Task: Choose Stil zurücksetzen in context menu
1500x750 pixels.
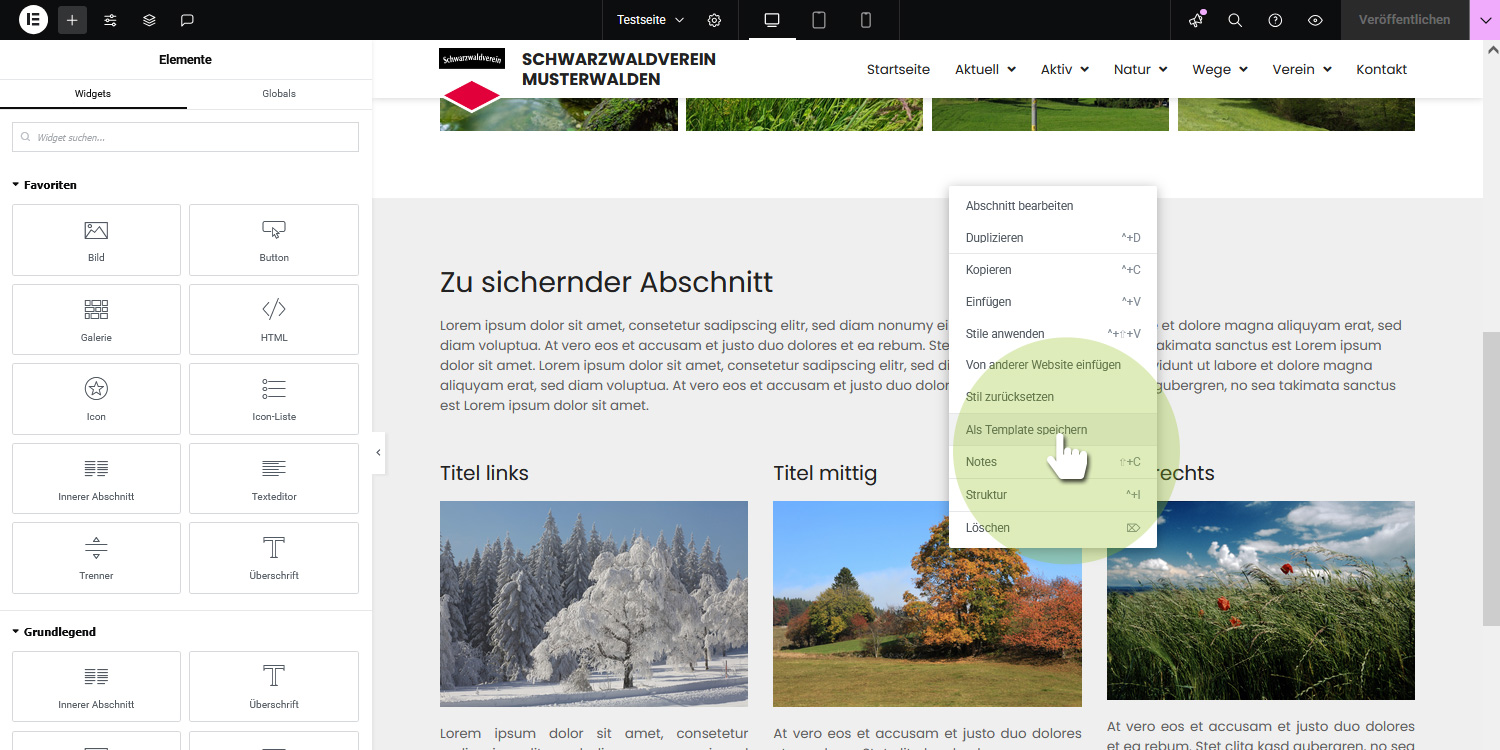Action: (x=1053, y=397)
